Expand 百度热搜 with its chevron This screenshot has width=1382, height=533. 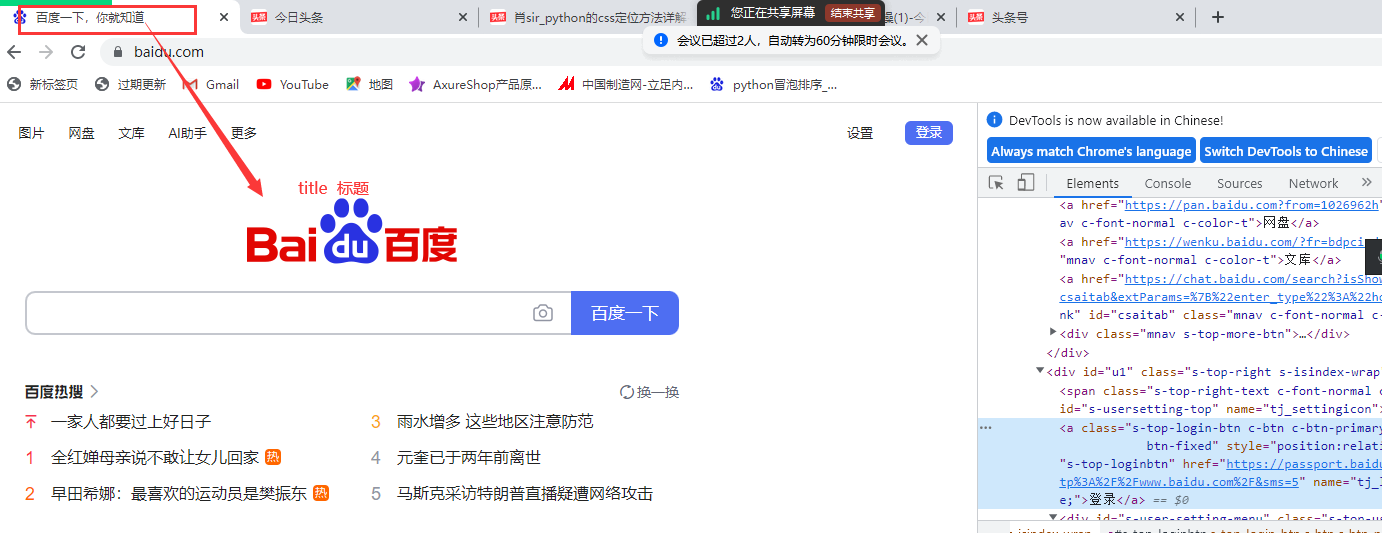pyautogui.click(x=95, y=392)
